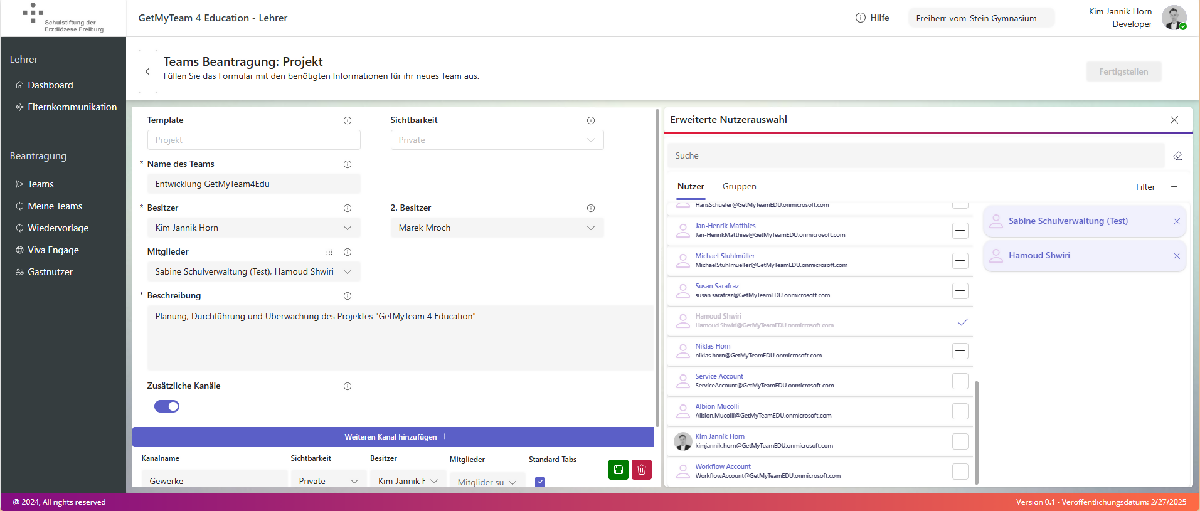Clear the search with the eraser icon
The image size is (1200, 511).
coord(1178,156)
